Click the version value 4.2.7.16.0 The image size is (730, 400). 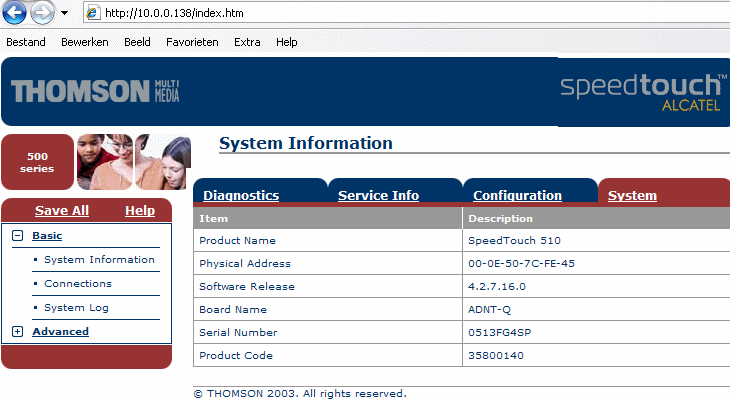[497, 286]
